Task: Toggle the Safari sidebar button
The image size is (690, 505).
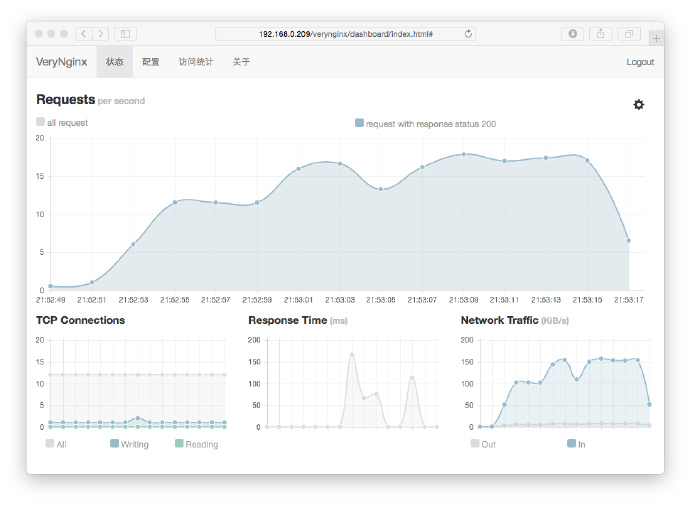Action: click(x=125, y=34)
